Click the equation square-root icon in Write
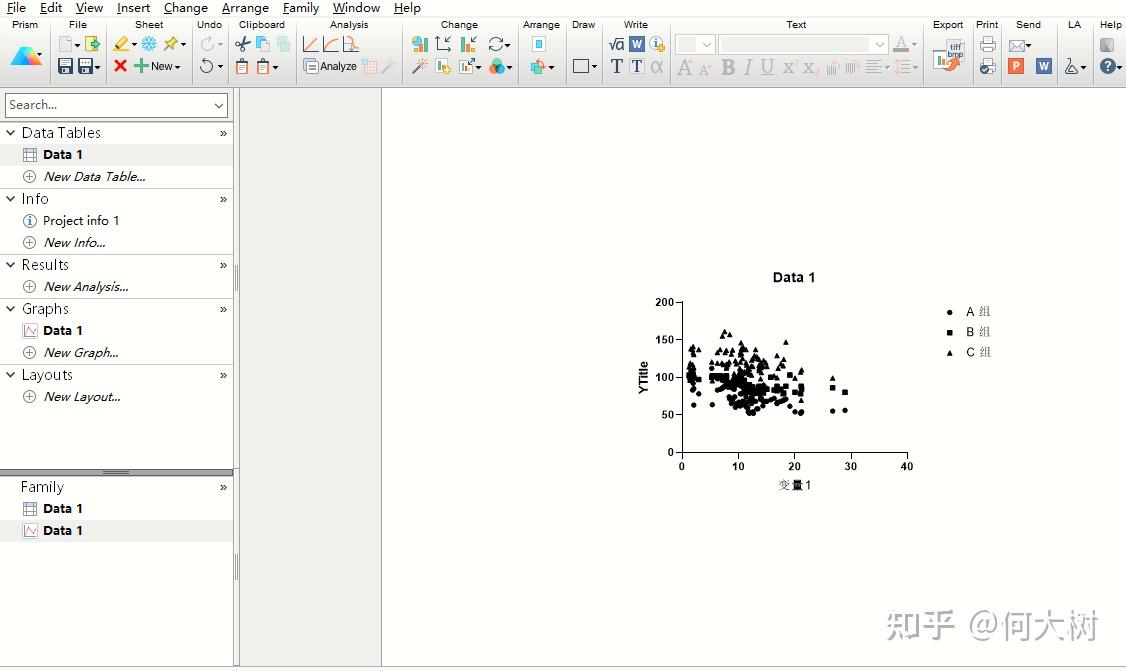This screenshot has height=671, width=1126. tap(616, 45)
